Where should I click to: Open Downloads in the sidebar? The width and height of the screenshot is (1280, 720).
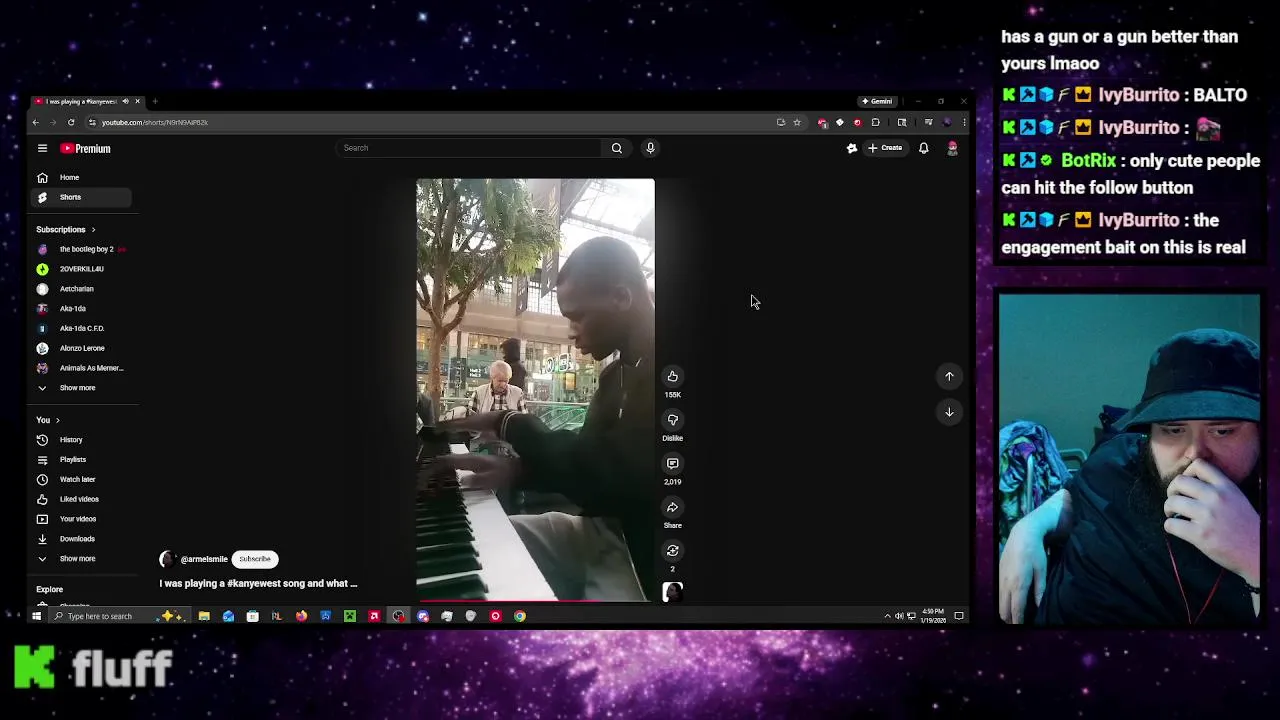(82, 539)
